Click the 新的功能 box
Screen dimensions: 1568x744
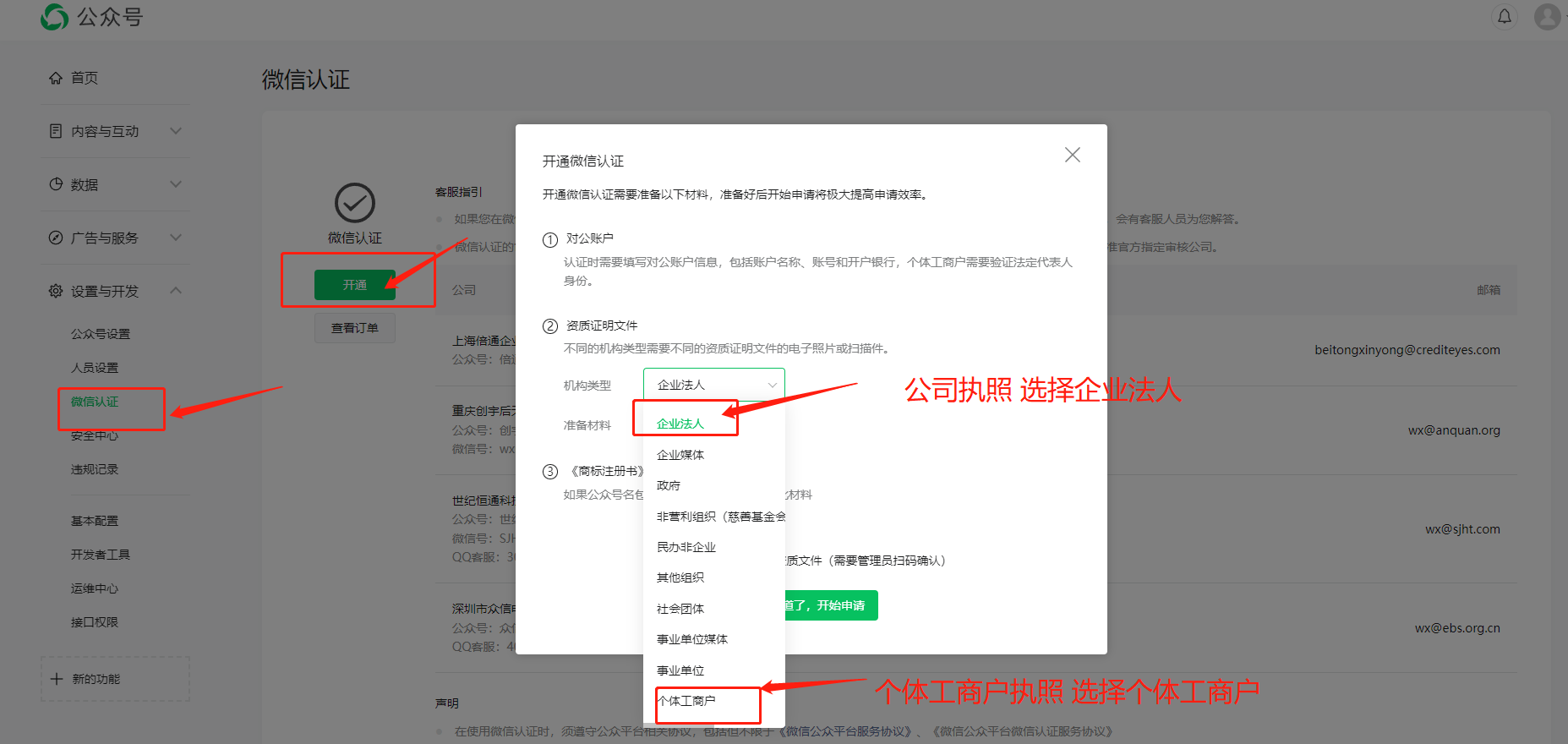pos(115,679)
